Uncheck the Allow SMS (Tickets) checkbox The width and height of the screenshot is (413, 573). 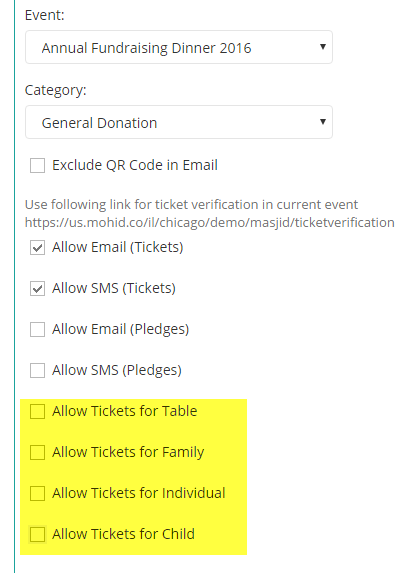tap(37, 288)
